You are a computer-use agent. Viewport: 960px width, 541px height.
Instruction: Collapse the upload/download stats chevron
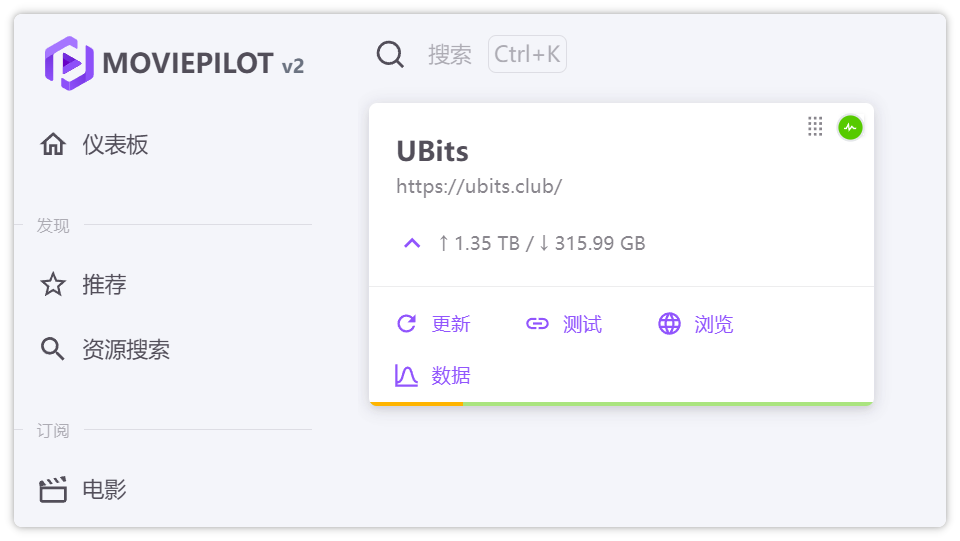[x=412, y=243]
